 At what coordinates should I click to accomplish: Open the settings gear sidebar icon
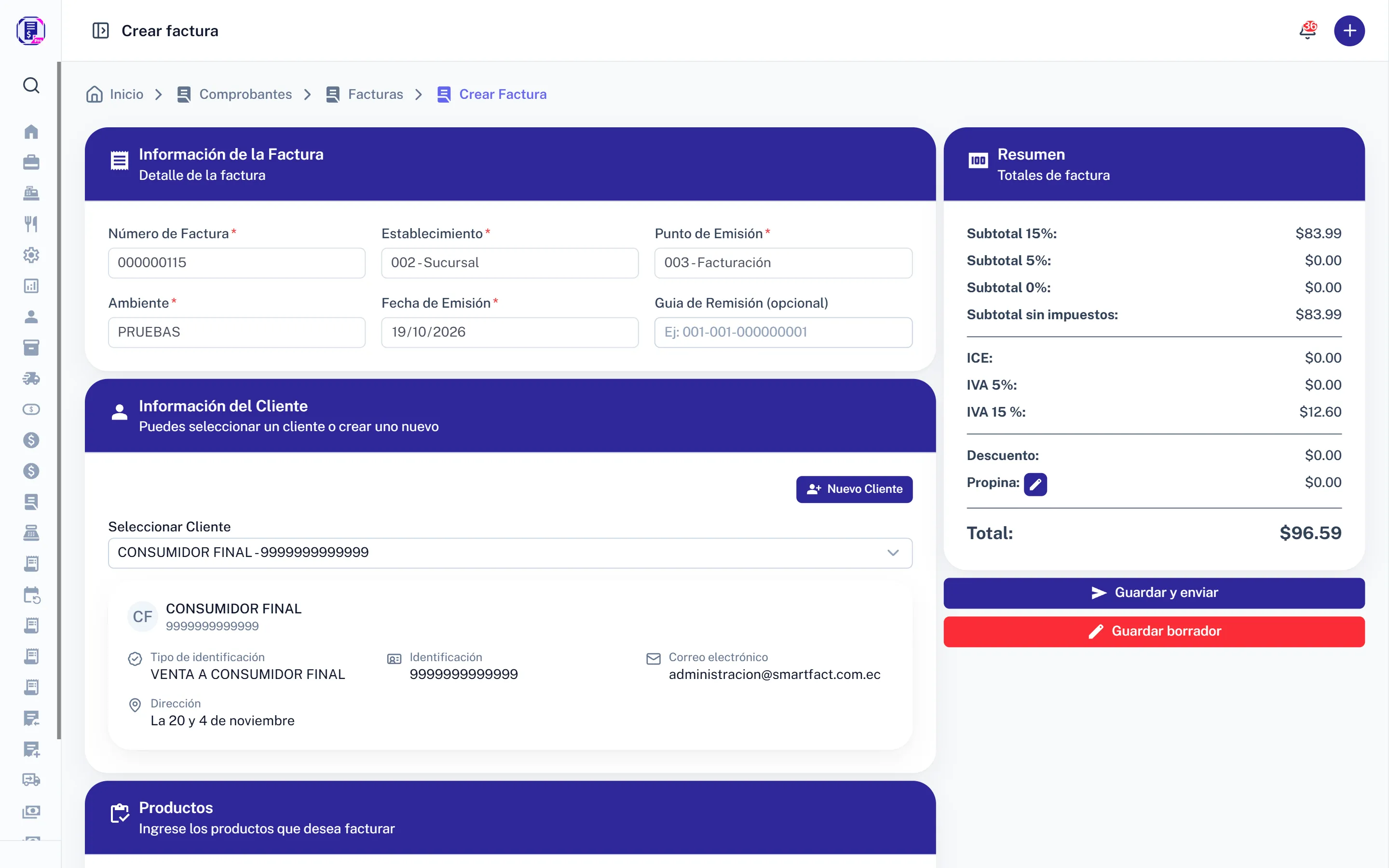(31, 255)
